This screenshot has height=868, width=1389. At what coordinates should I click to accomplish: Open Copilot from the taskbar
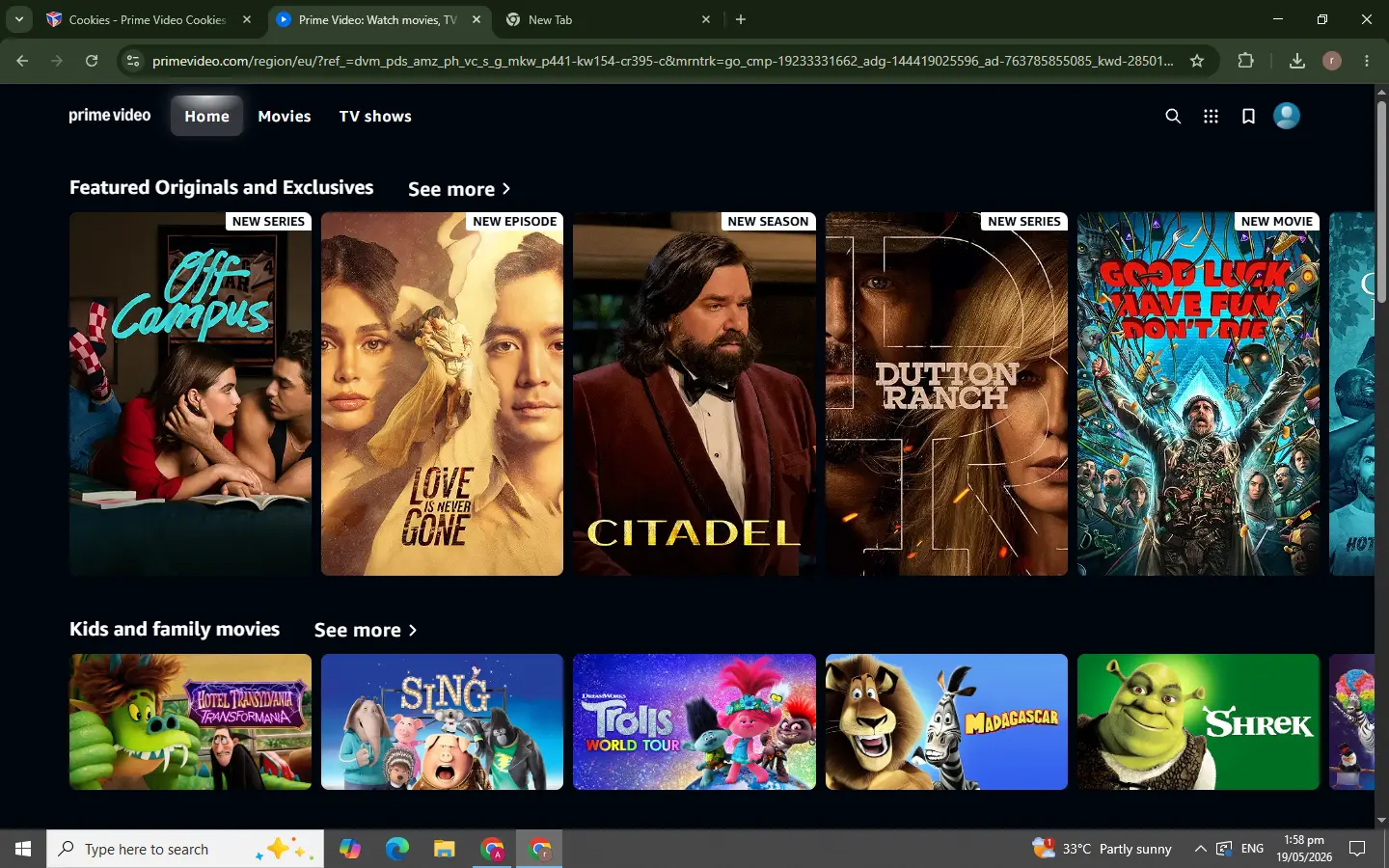[x=350, y=849]
